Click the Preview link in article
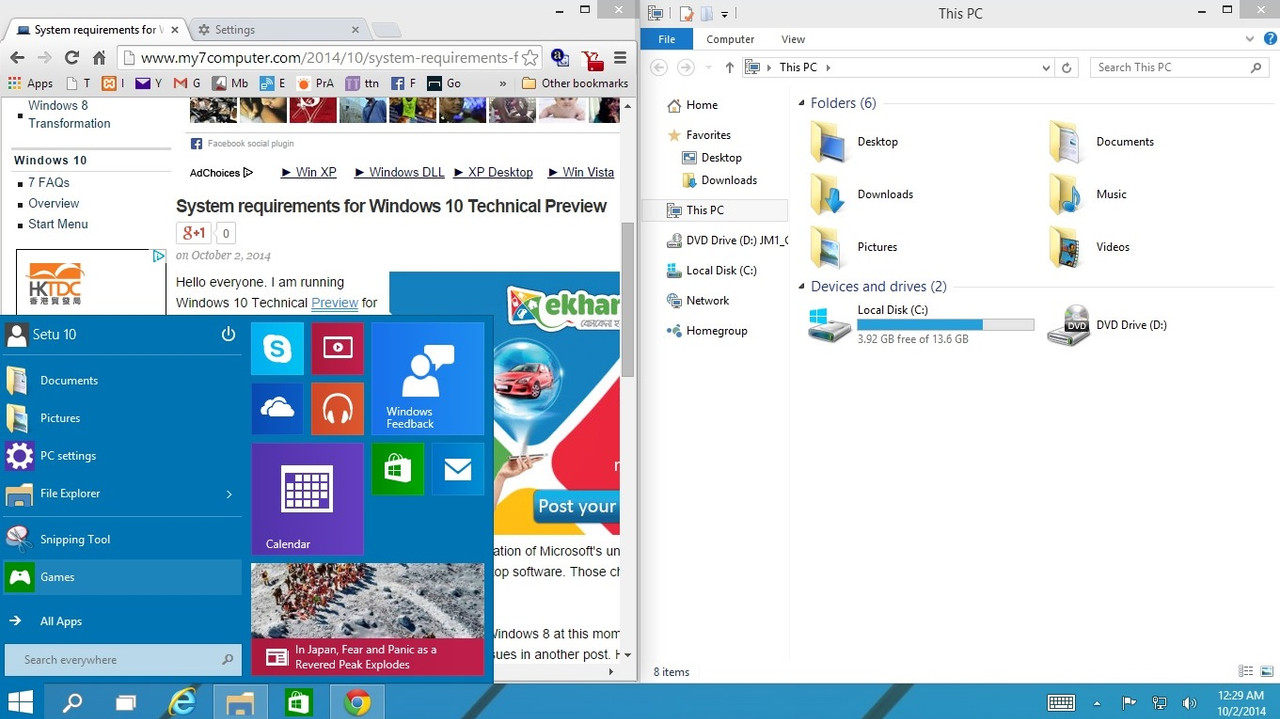Viewport: 1280px width, 719px height. (334, 303)
